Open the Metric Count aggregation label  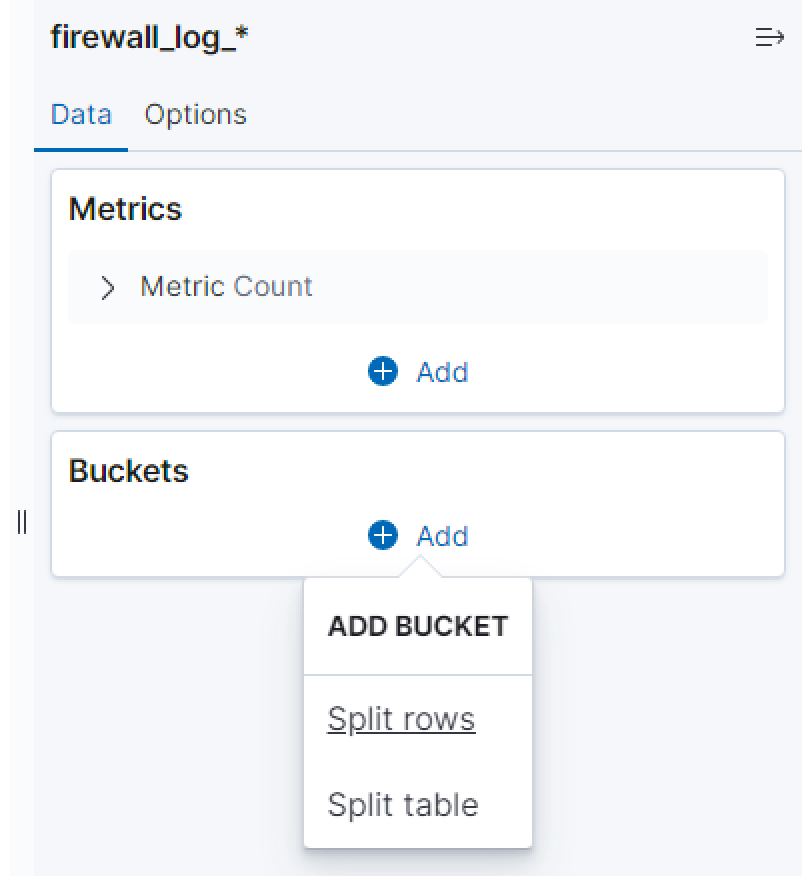[x=226, y=287]
